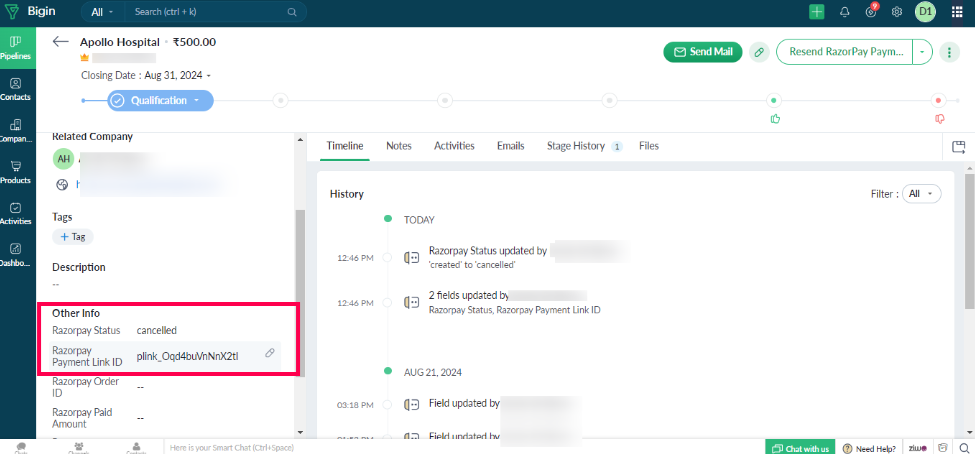
Task: Click the red lost stage circle
Action: click(x=938, y=100)
